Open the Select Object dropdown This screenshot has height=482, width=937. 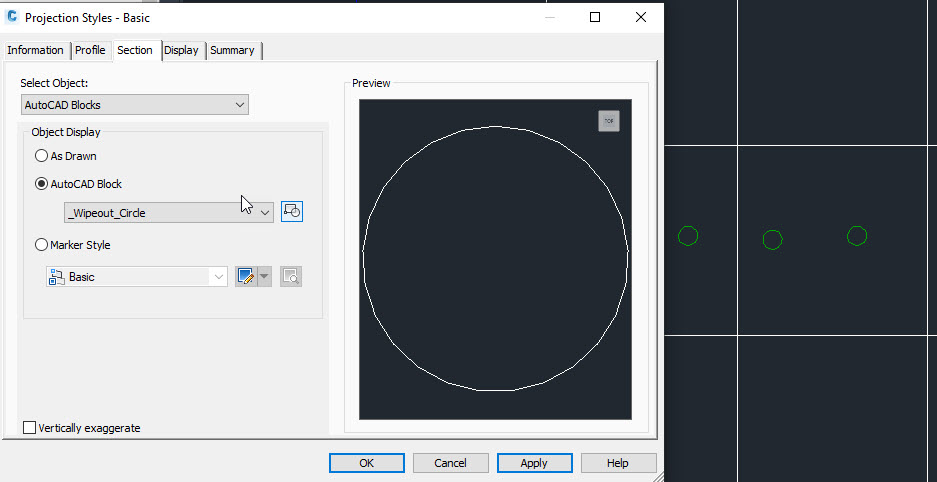click(134, 105)
